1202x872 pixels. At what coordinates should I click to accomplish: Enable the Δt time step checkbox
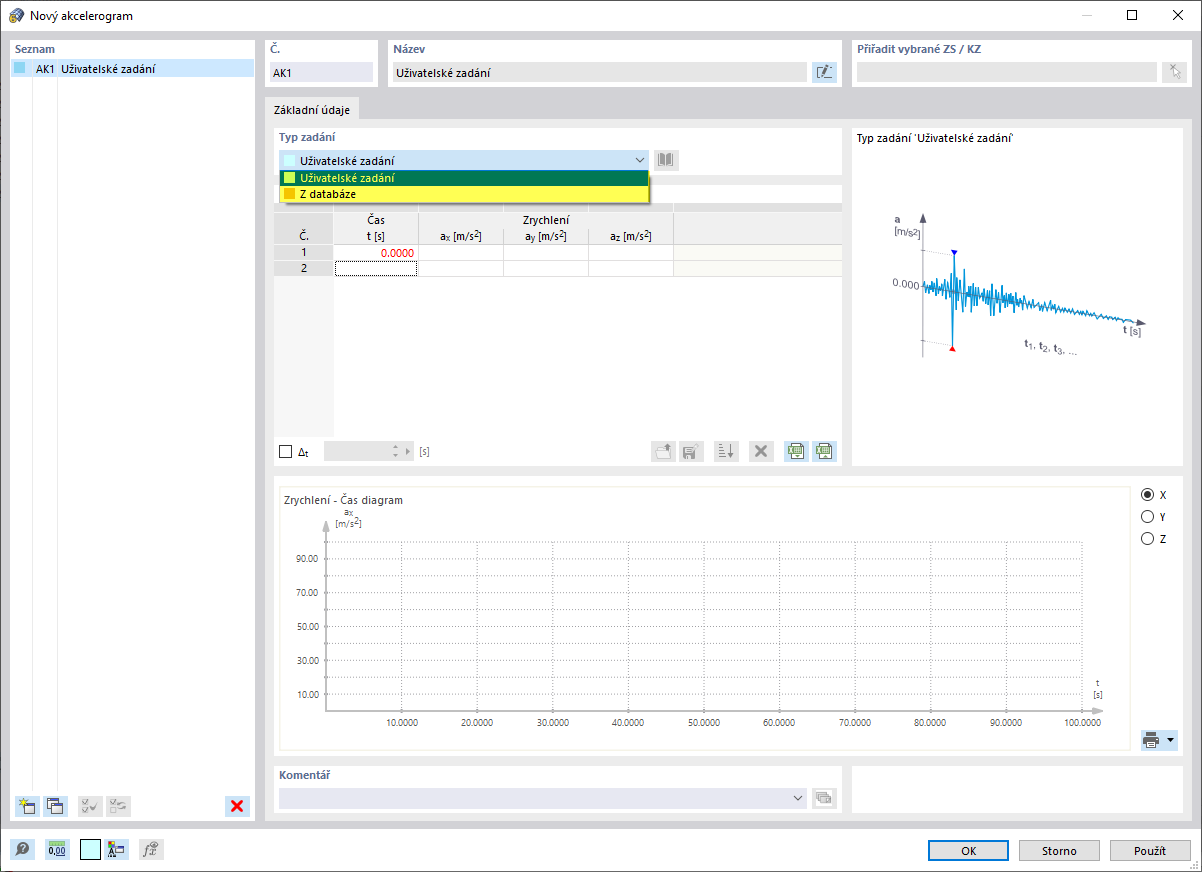(x=285, y=452)
